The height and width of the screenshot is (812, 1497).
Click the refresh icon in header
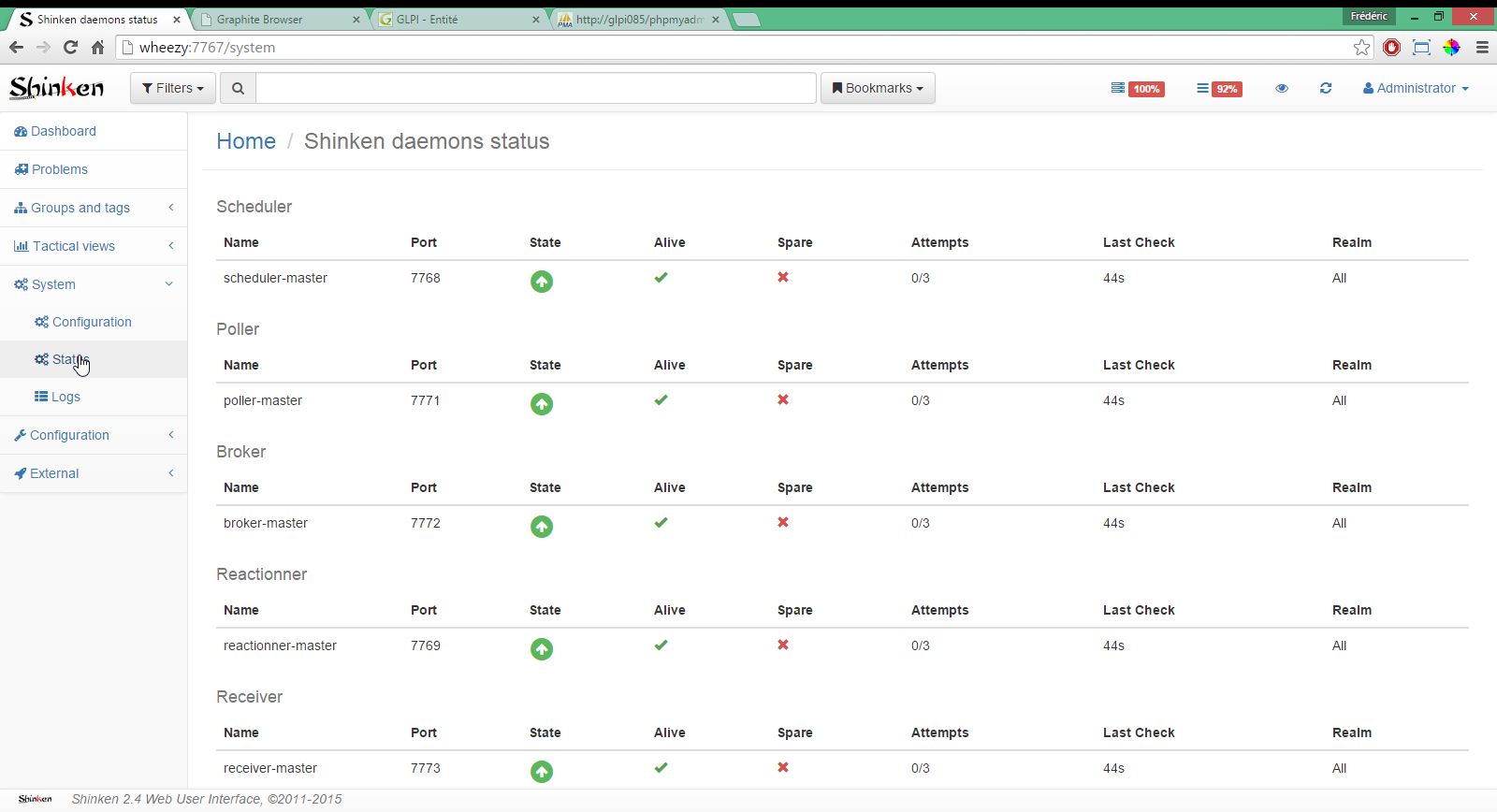(x=1326, y=88)
